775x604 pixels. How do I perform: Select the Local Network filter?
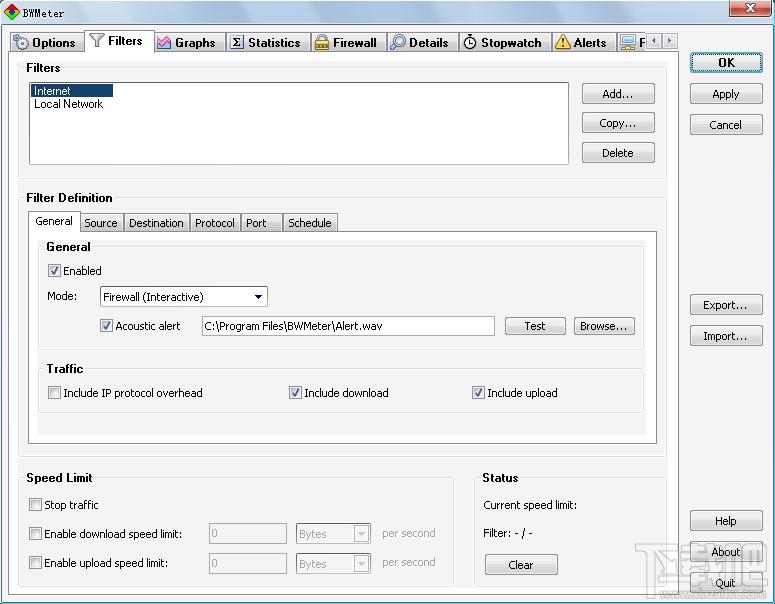69,104
